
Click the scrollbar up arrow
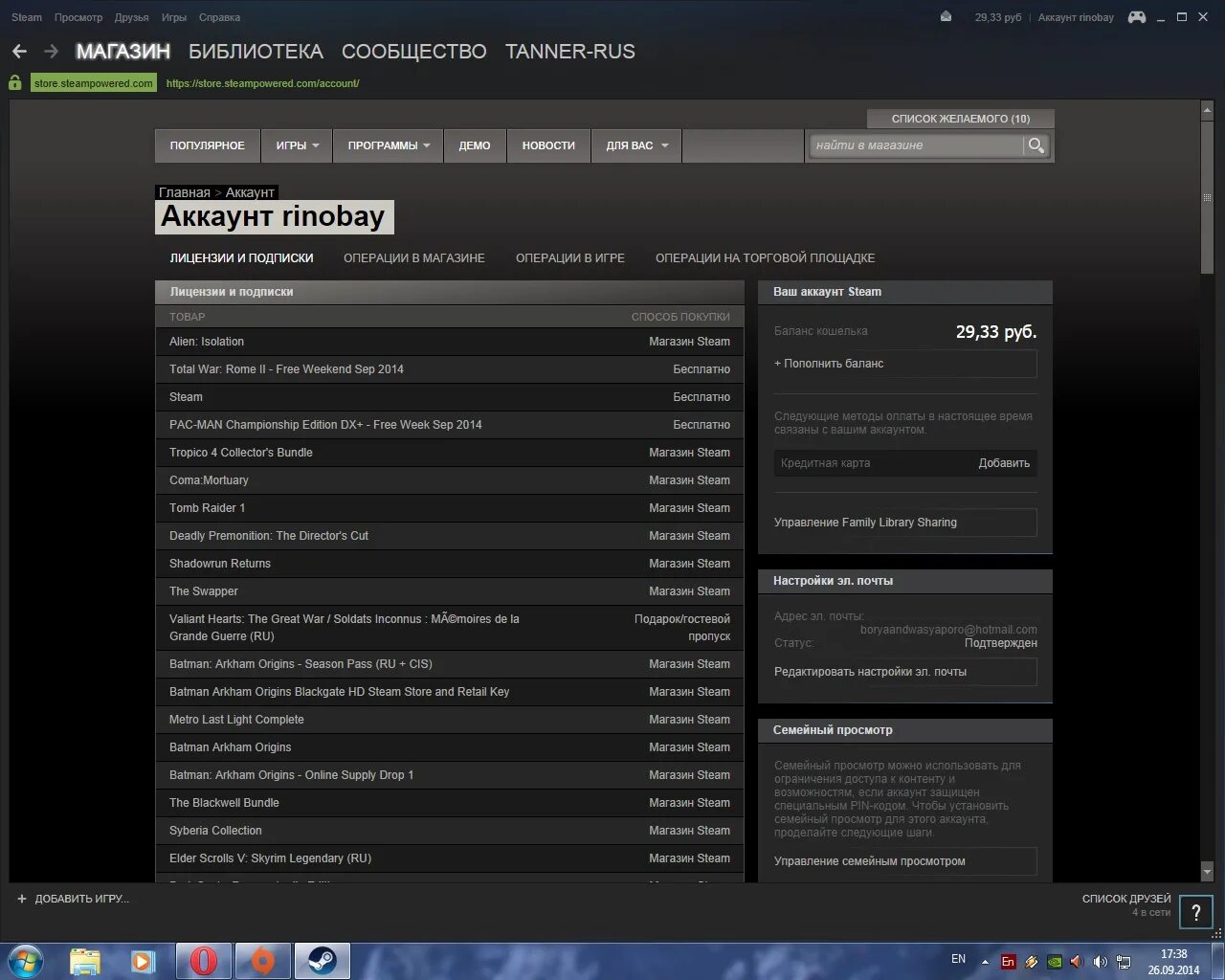coord(1207,111)
